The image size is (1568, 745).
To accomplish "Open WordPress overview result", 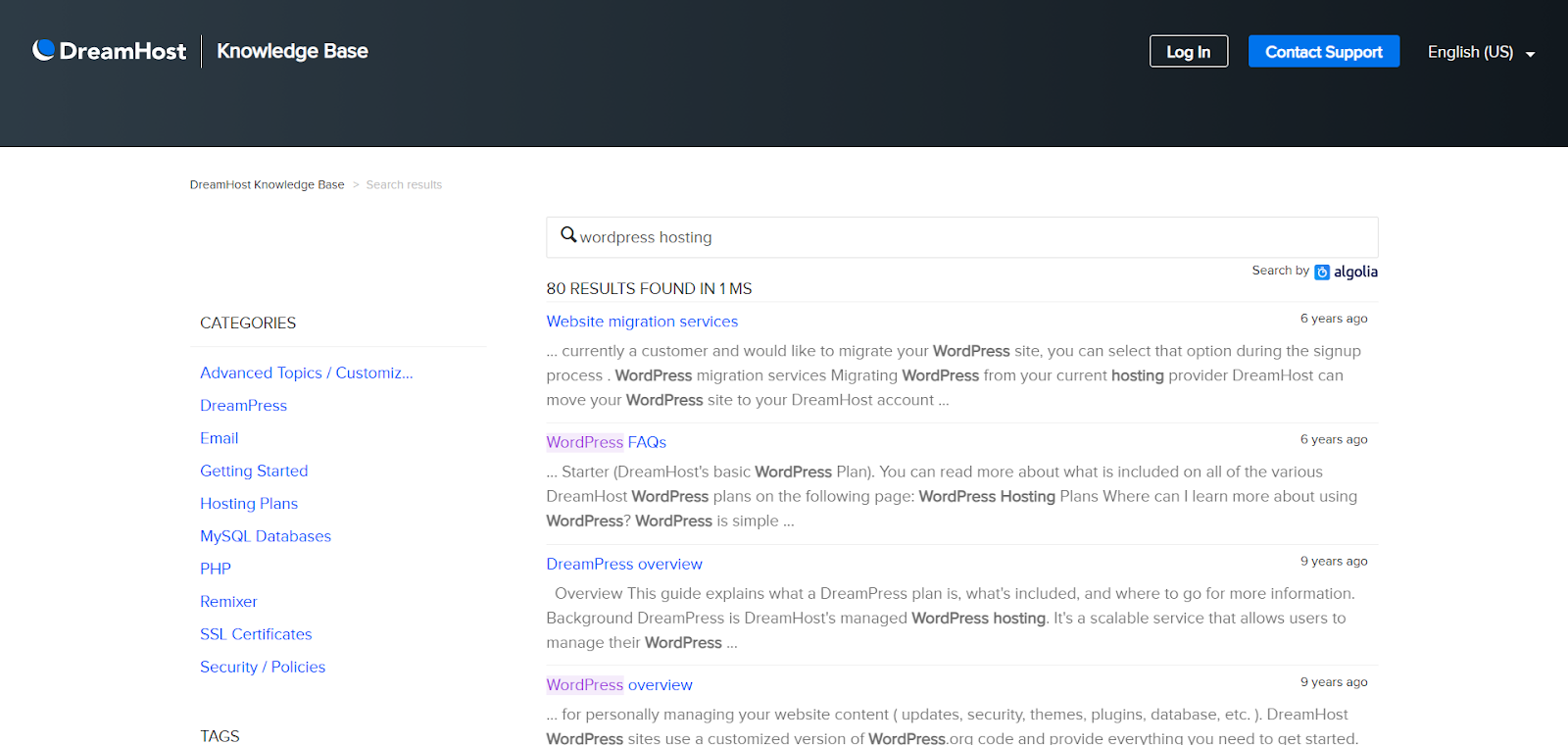I will [x=619, y=684].
